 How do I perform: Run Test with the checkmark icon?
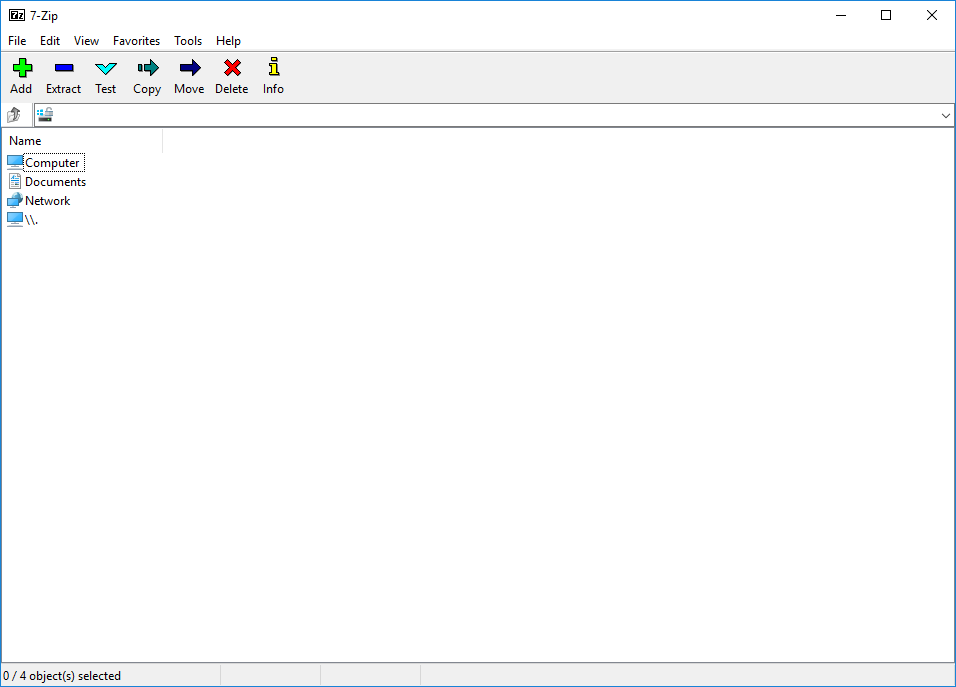[x=105, y=68]
